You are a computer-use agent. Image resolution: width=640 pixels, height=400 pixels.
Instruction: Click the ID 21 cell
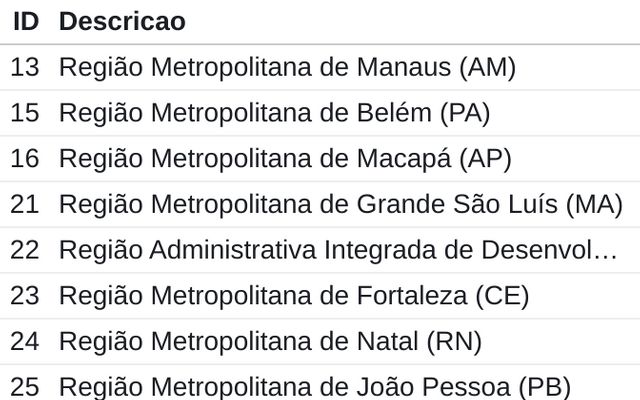tap(25, 204)
